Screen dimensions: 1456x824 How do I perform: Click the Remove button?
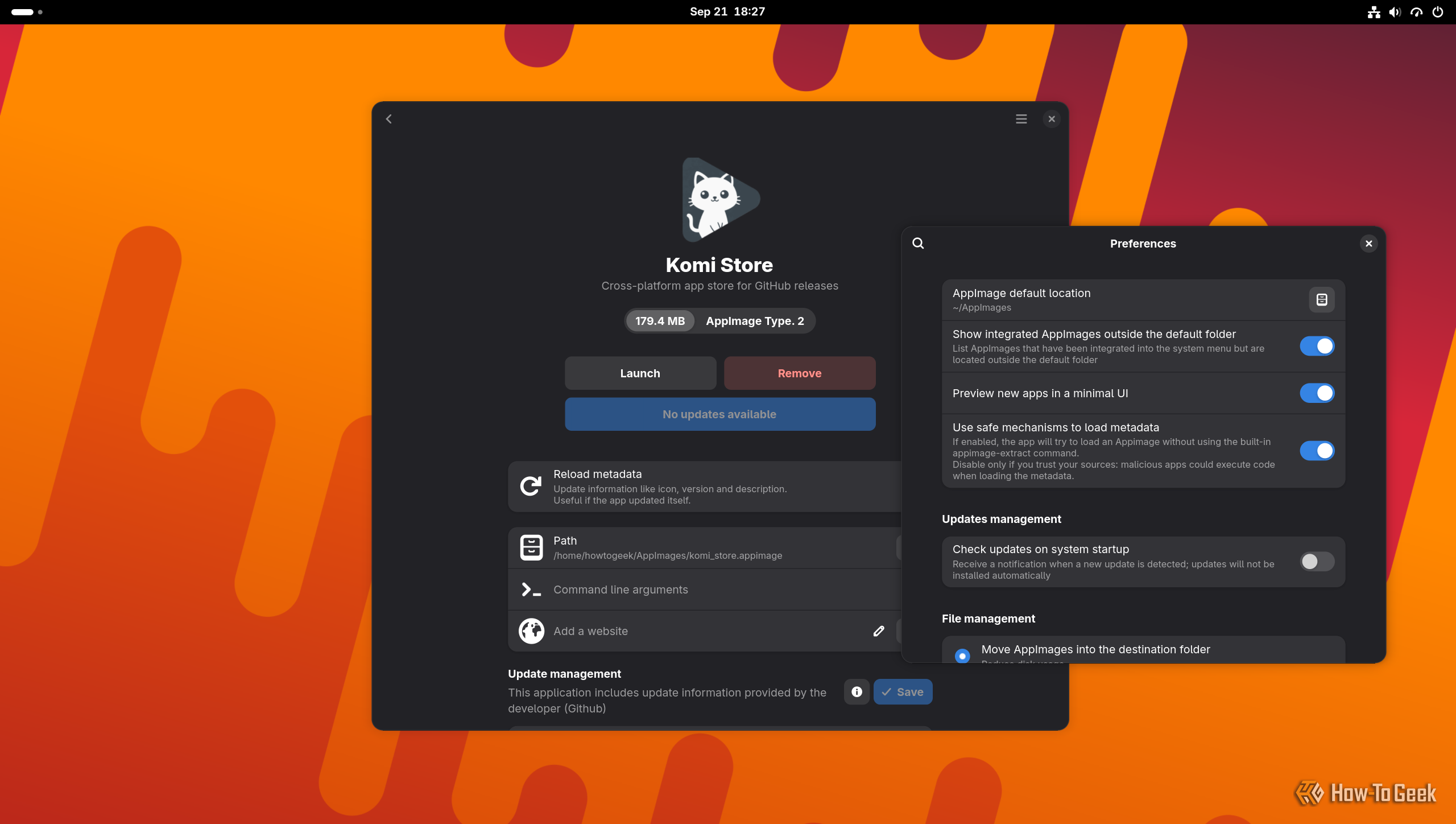(x=800, y=373)
